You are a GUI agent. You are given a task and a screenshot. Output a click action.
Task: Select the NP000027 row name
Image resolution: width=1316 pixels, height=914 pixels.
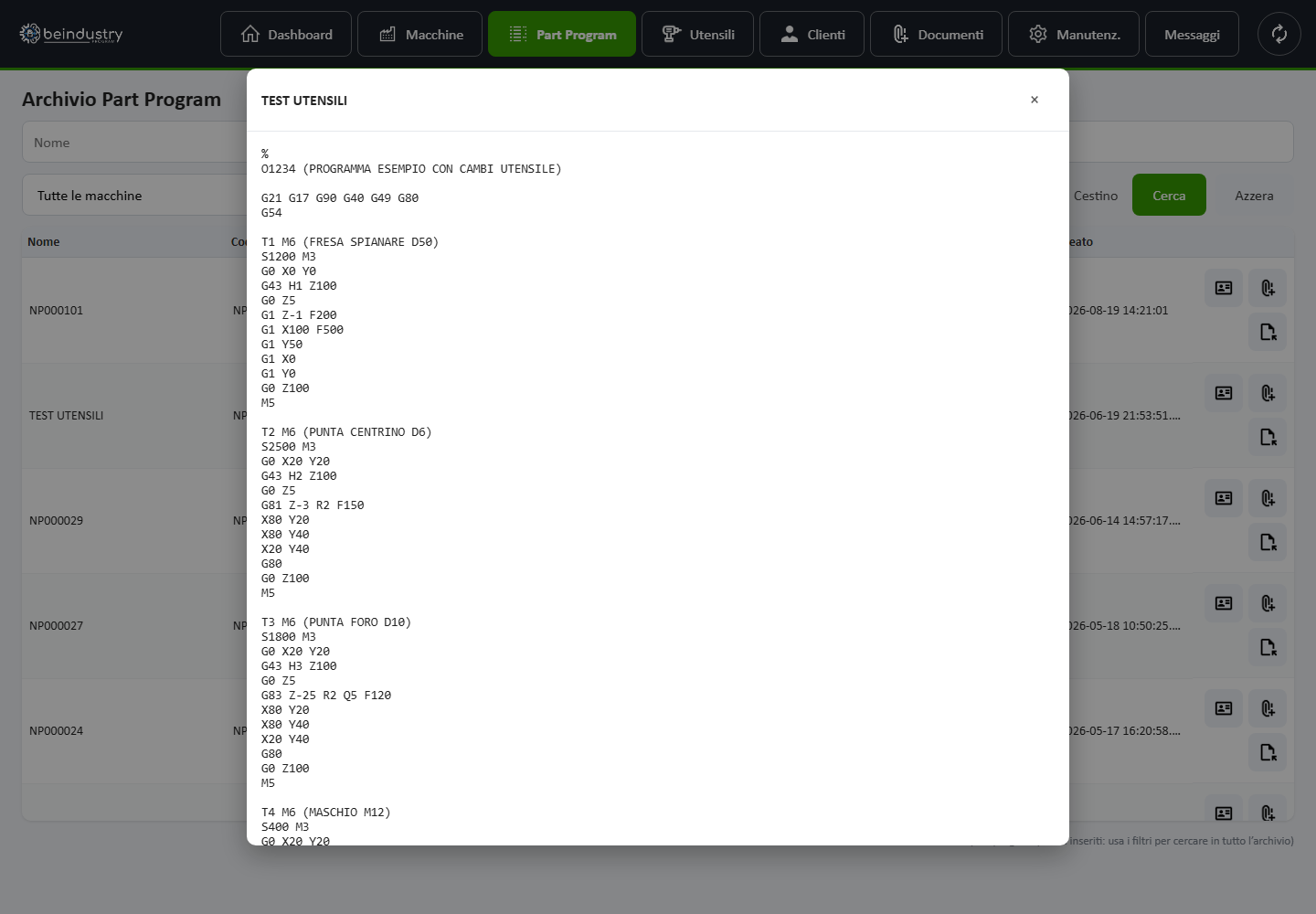(x=56, y=625)
